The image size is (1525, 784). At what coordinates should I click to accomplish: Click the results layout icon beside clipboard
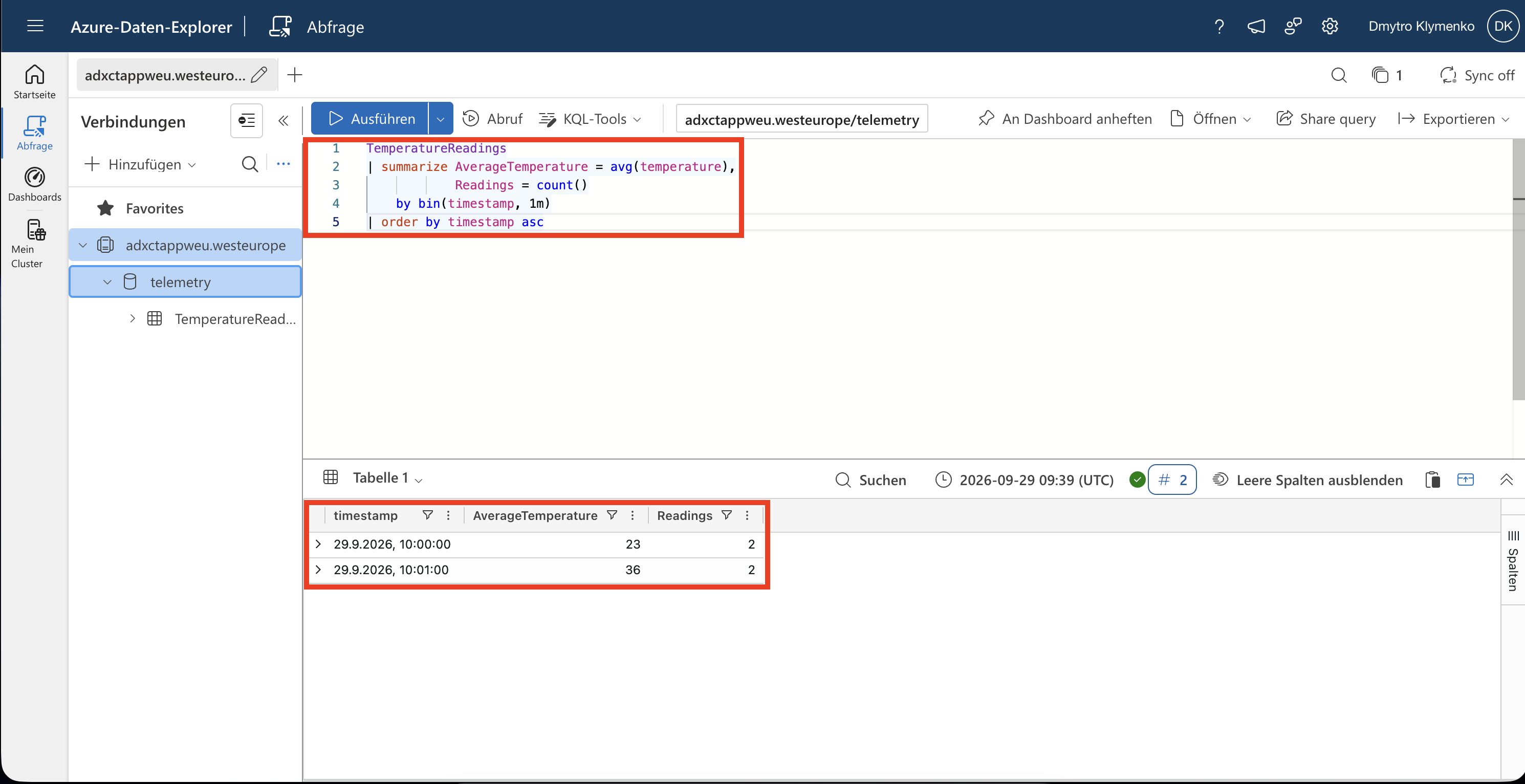(1465, 480)
